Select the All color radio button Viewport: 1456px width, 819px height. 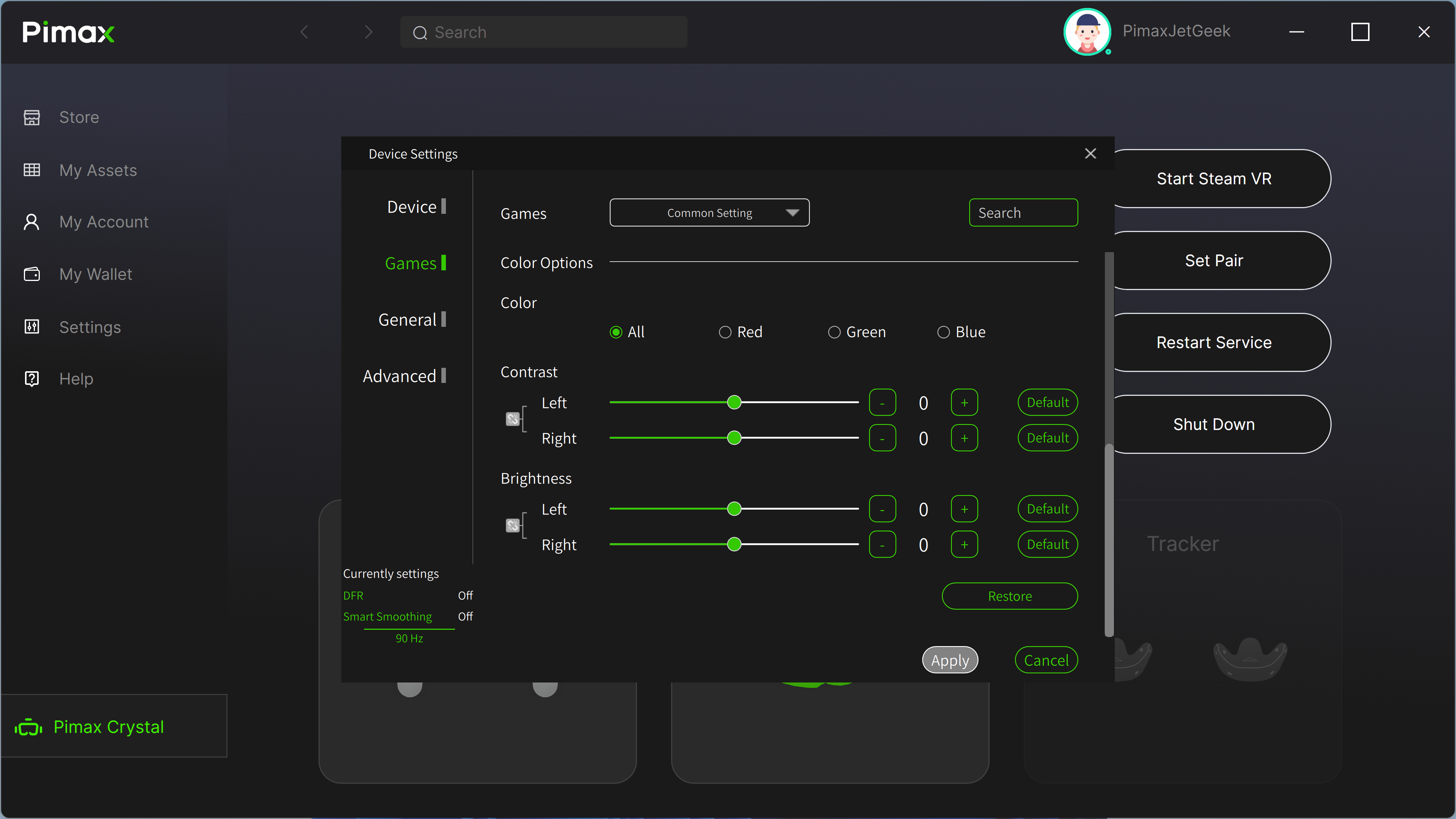click(x=616, y=332)
